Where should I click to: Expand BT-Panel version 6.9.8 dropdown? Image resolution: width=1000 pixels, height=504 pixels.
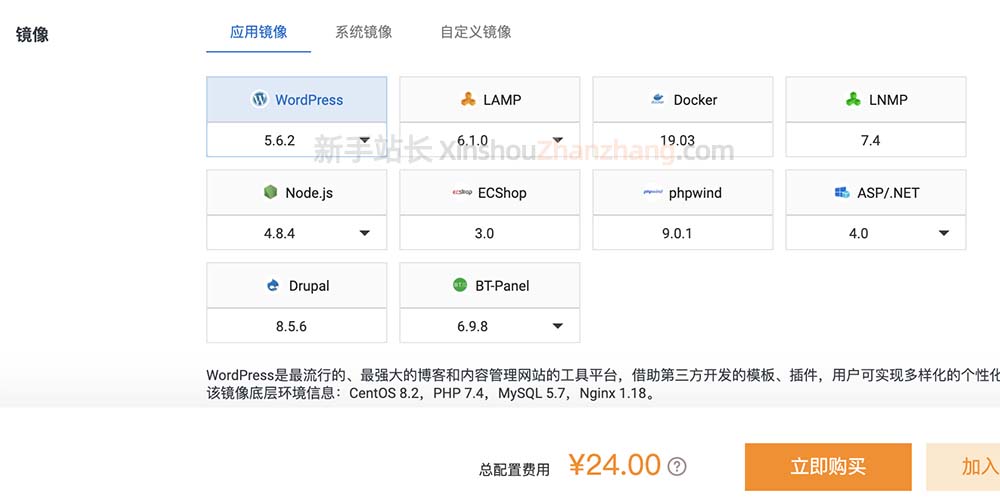(x=558, y=326)
